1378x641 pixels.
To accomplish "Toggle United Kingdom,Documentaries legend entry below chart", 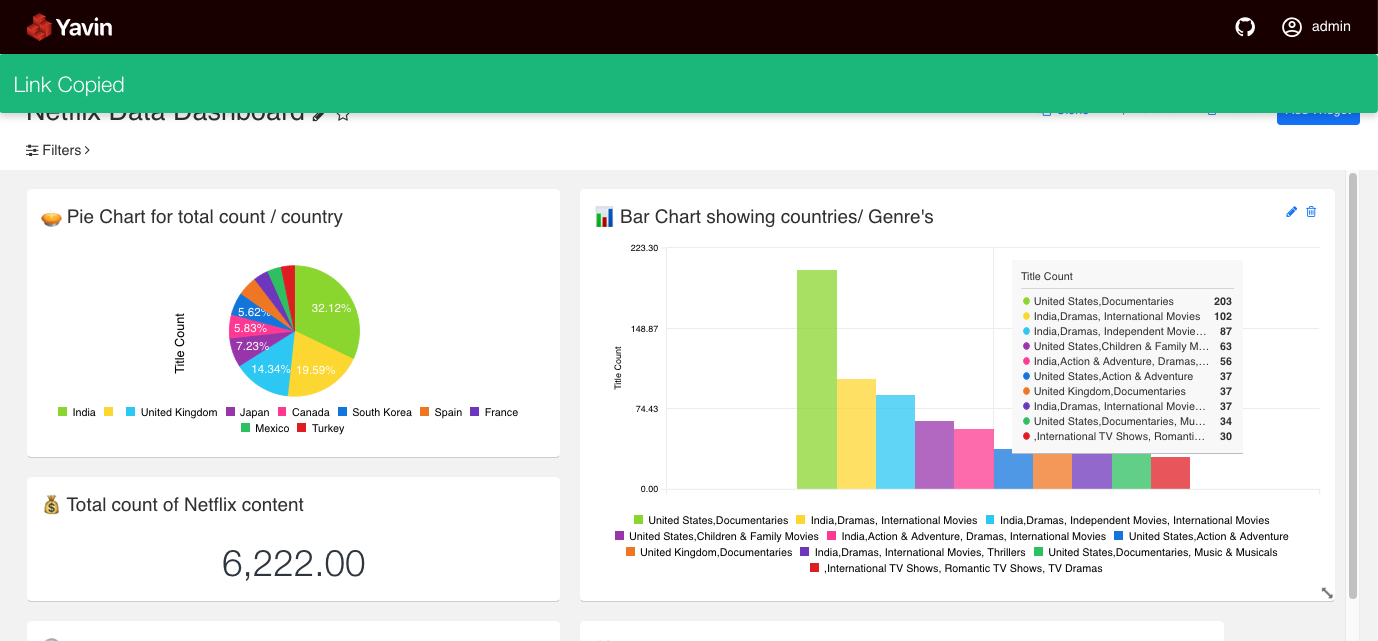I will [x=709, y=552].
